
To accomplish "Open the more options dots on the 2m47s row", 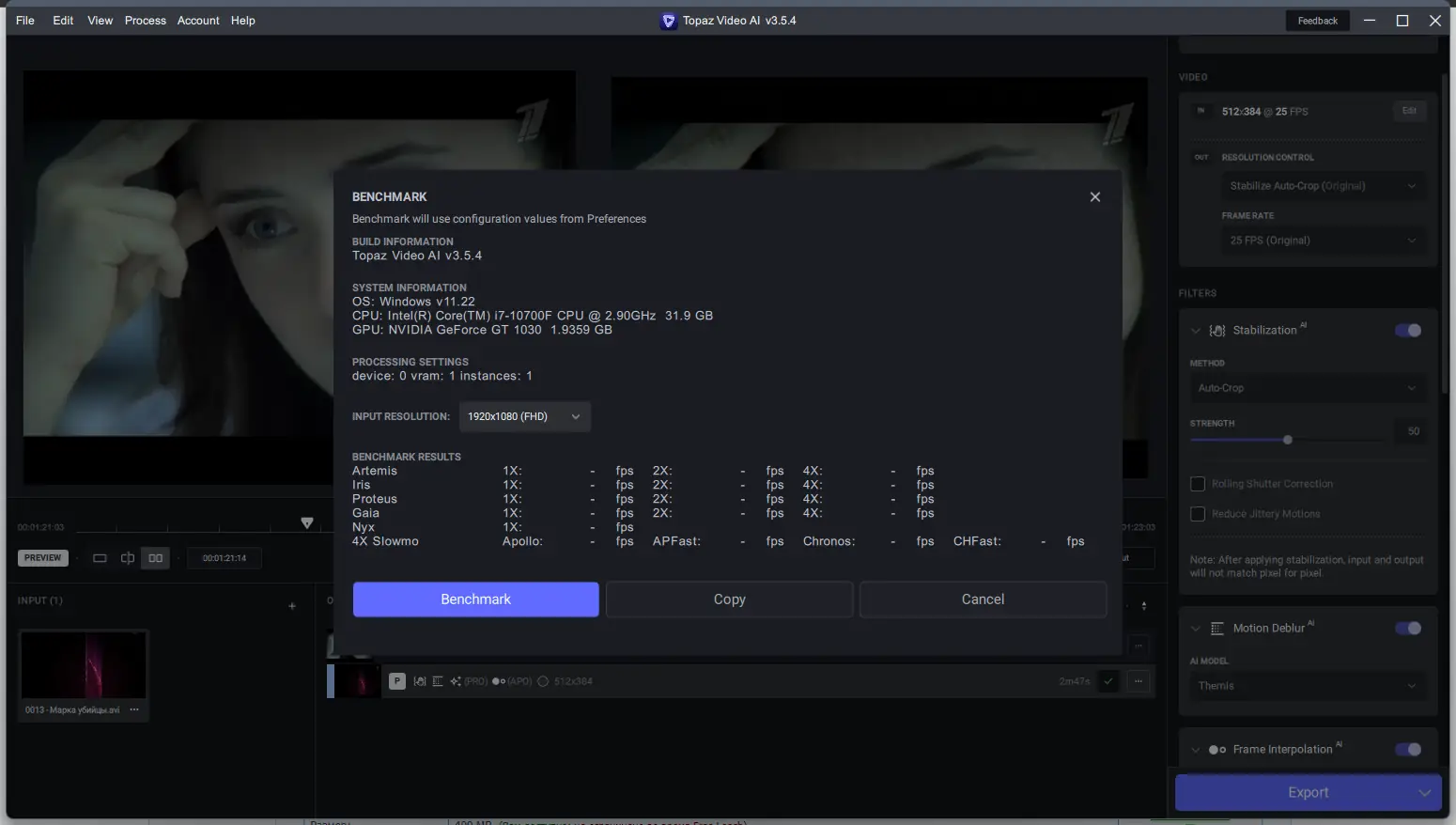I will tap(1138, 681).
